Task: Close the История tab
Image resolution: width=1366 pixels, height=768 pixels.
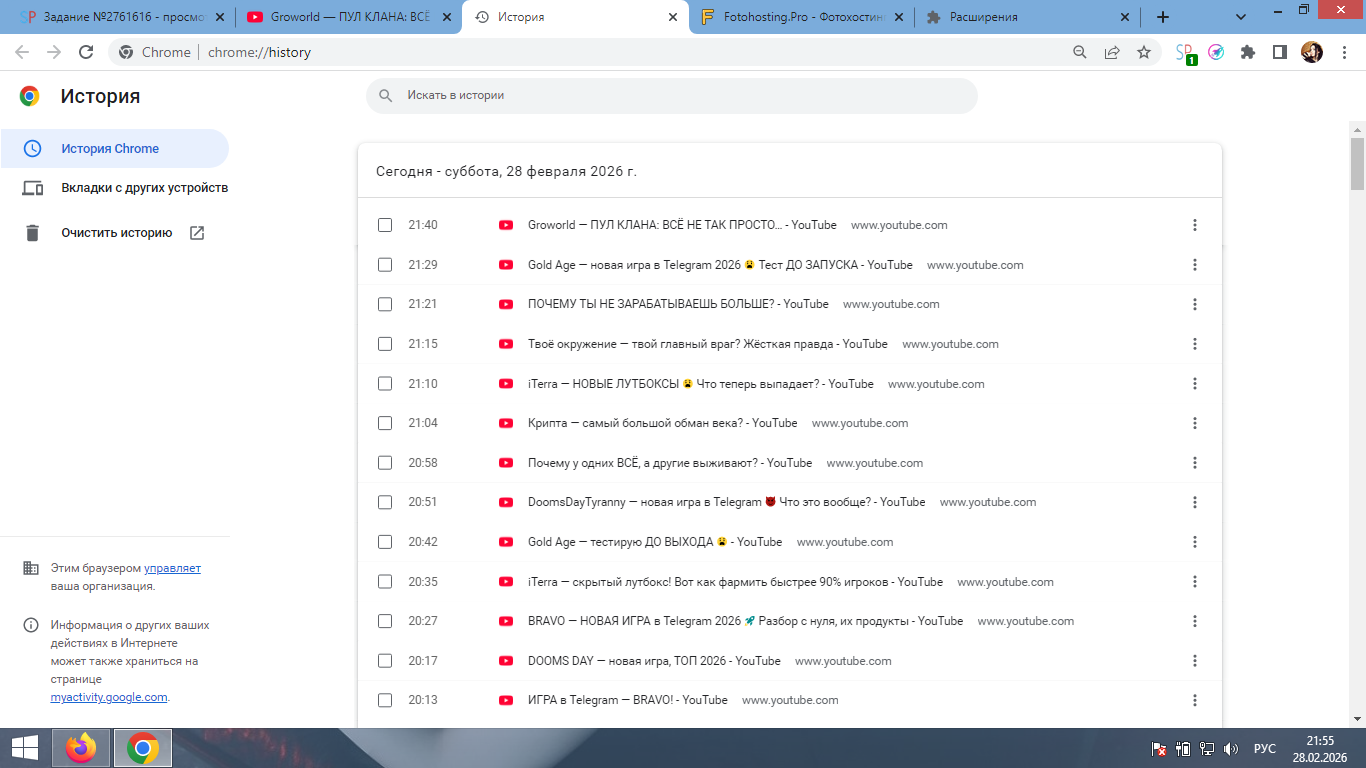Action: (673, 17)
